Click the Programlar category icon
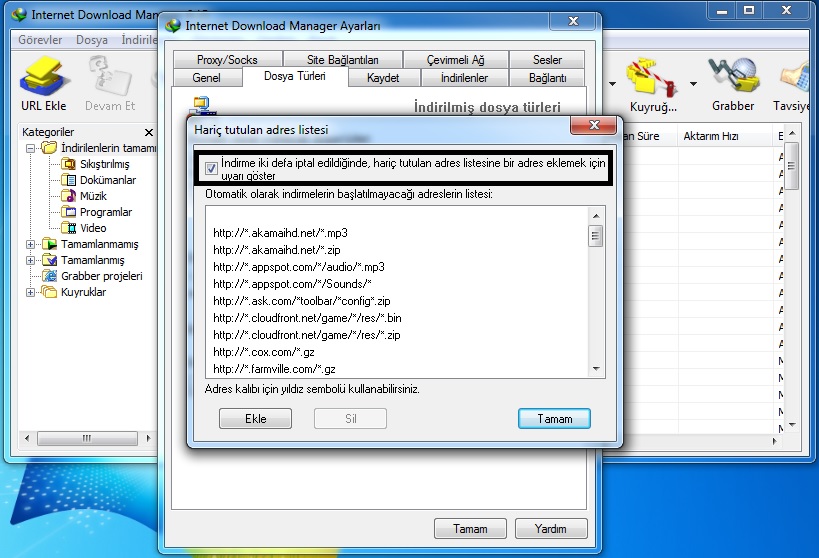The height and width of the screenshot is (558, 819). [x=69, y=212]
